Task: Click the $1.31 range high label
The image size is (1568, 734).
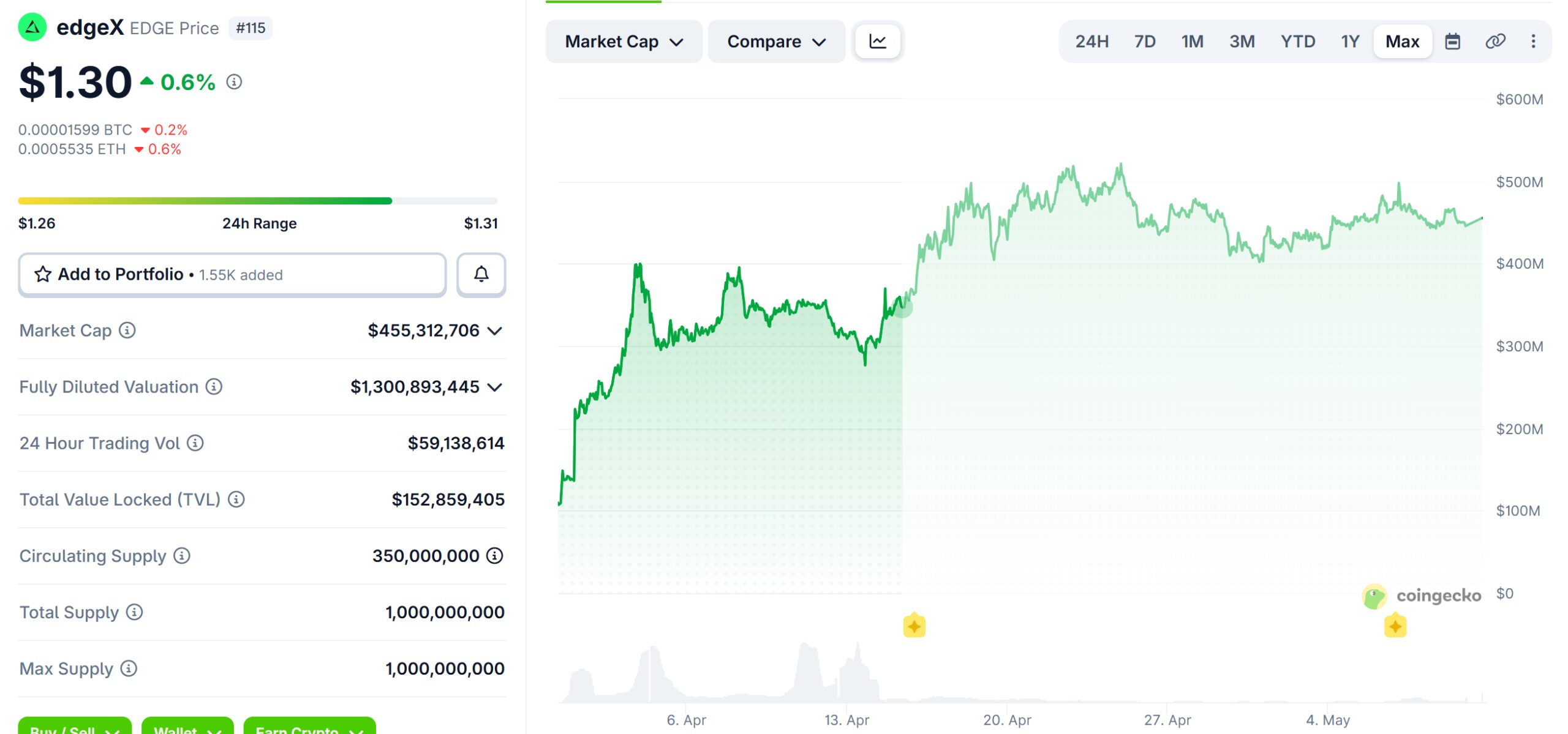Action: coord(481,223)
